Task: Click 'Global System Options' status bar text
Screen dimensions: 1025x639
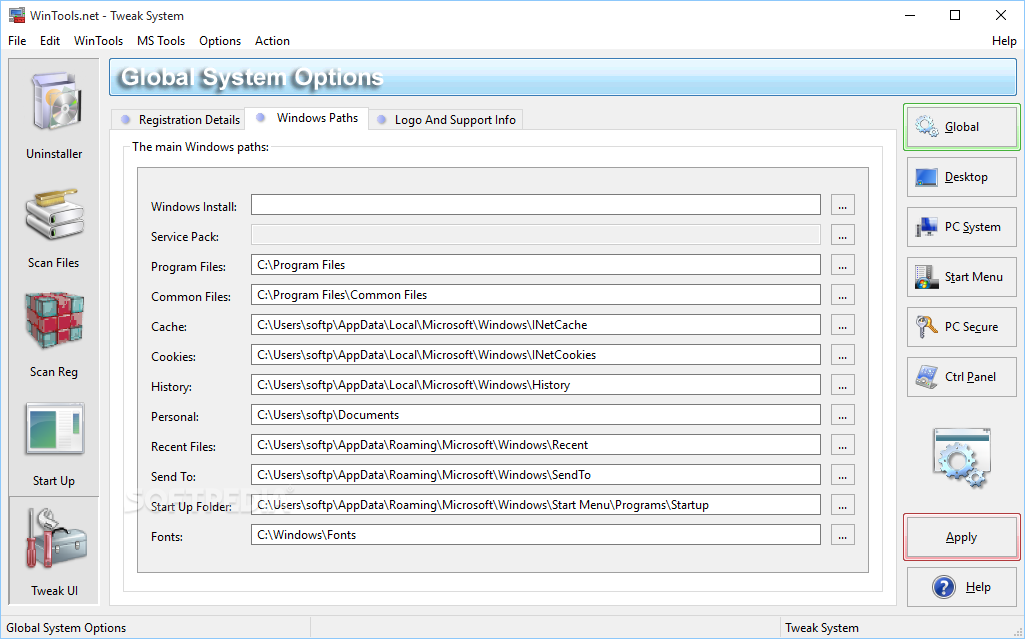Action: point(66,628)
